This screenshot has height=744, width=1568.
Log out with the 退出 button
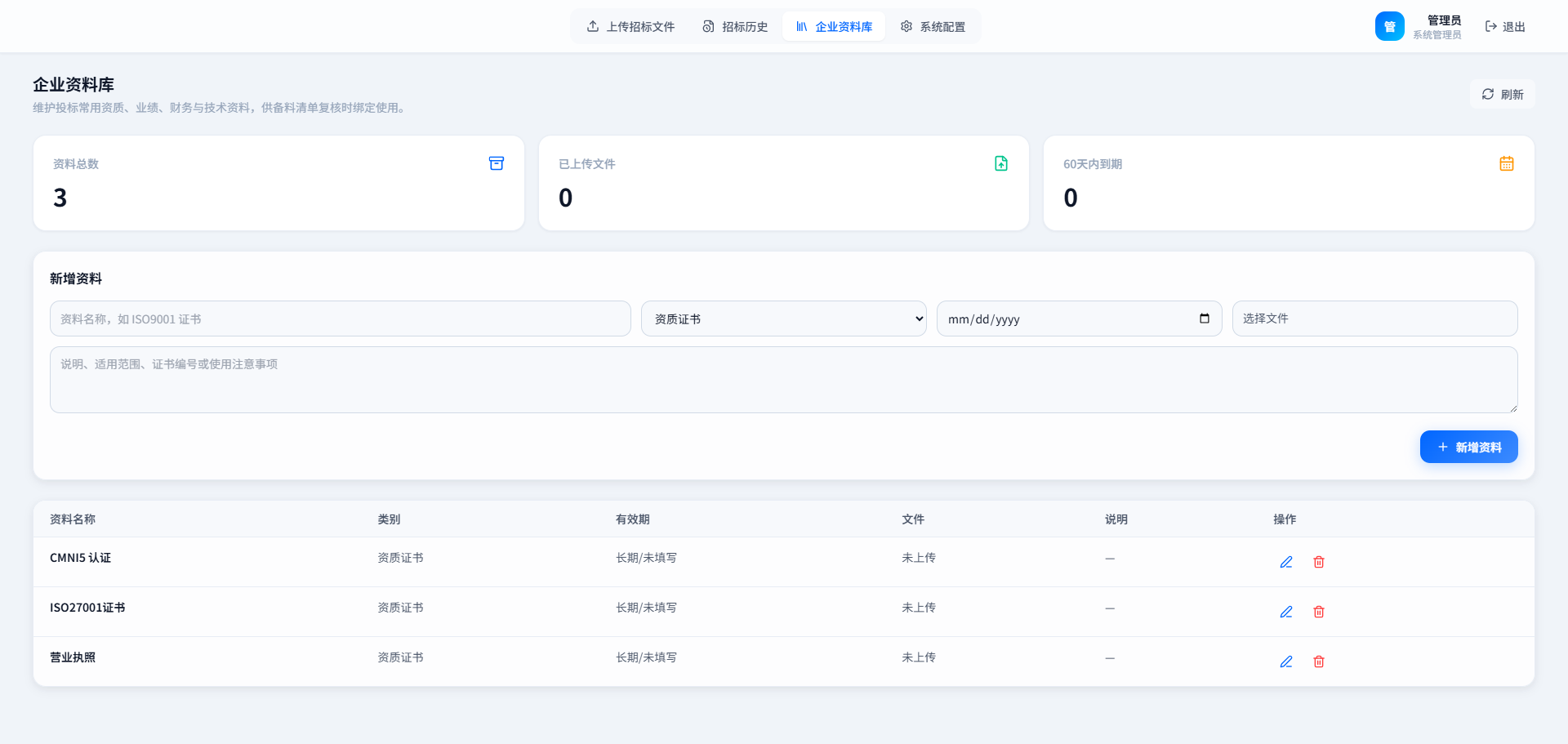(1505, 26)
